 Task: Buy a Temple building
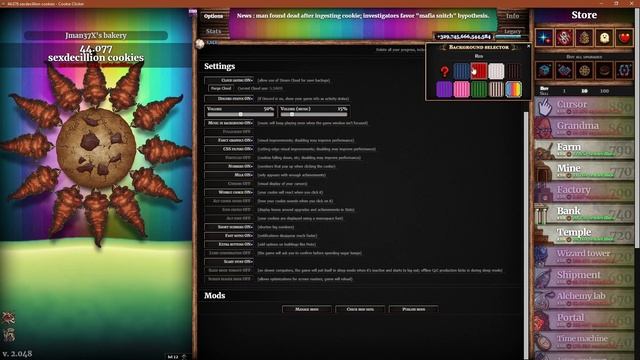coord(584,235)
